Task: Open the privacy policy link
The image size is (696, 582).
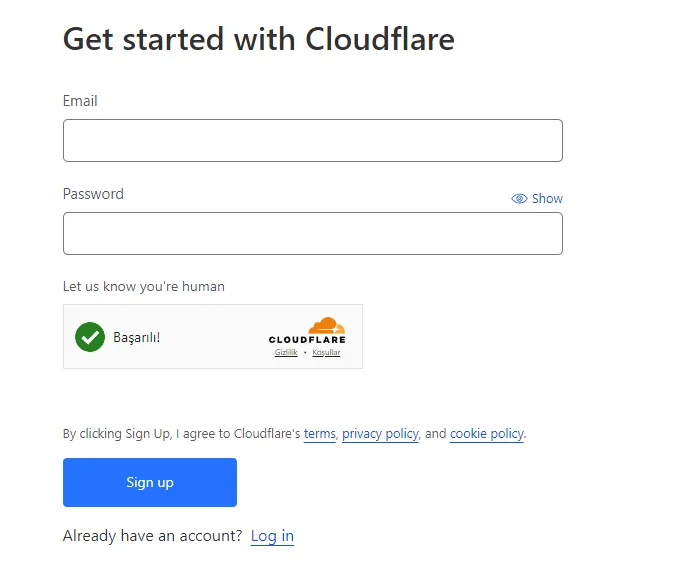Action: [380, 434]
